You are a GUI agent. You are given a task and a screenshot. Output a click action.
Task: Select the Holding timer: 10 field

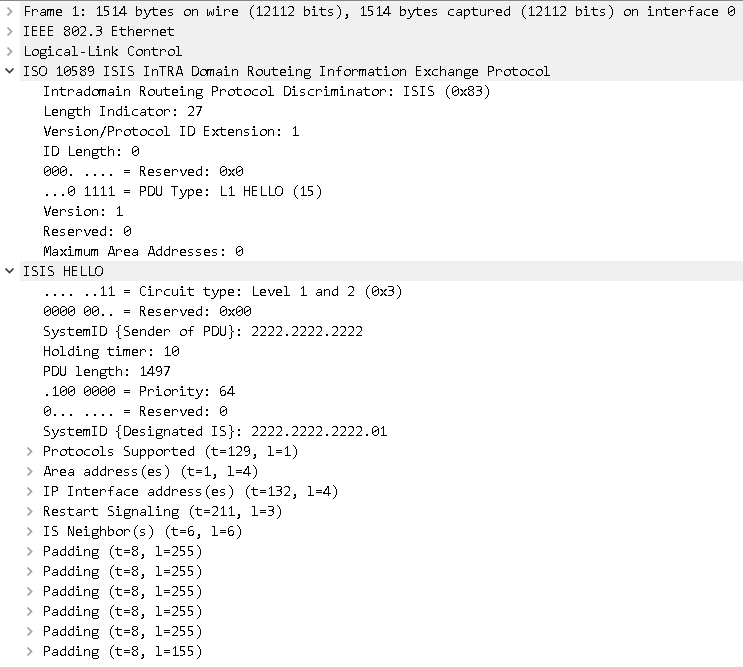[111, 351]
